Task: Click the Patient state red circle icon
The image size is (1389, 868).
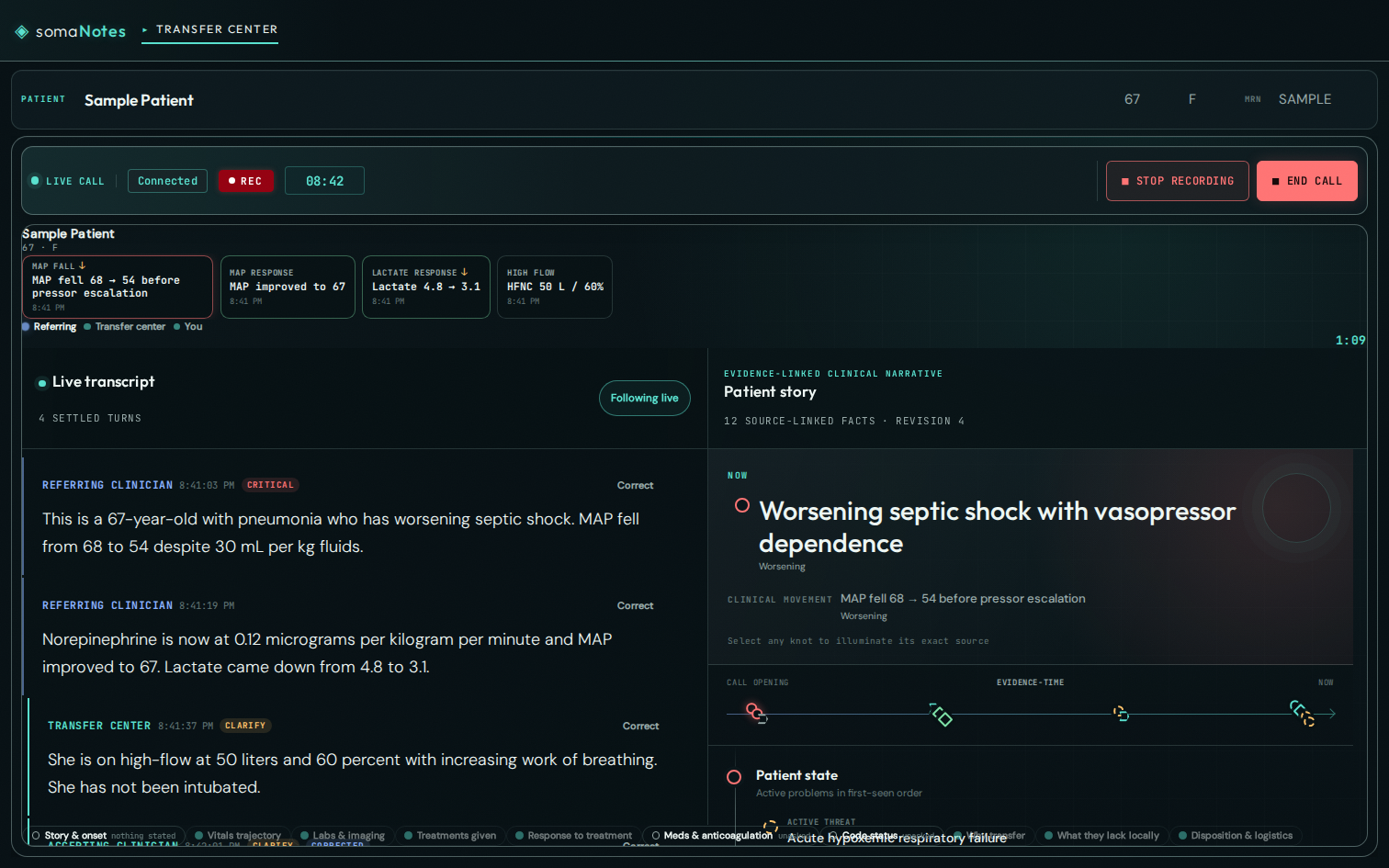Action: pyautogui.click(x=734, y=777)
